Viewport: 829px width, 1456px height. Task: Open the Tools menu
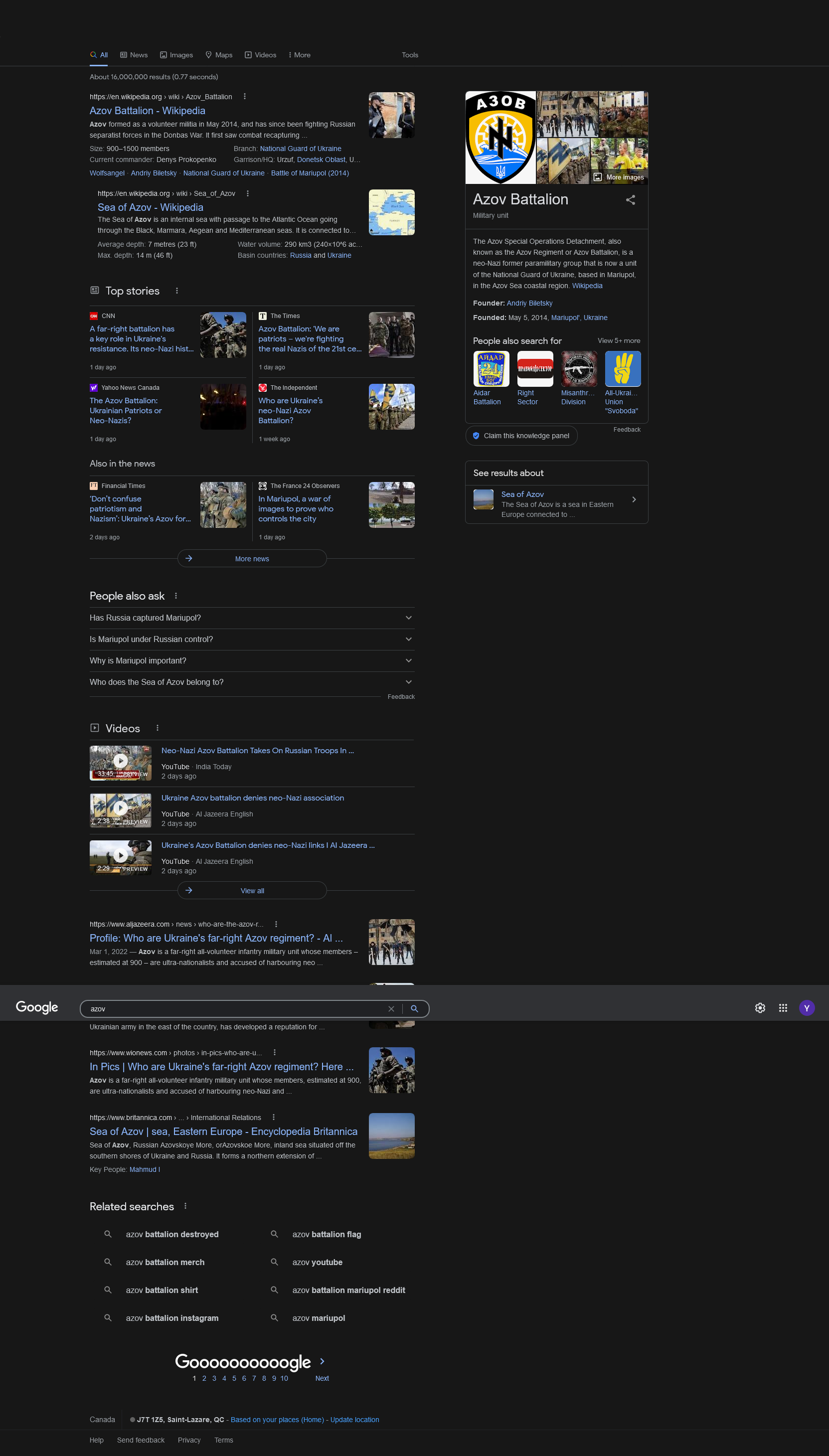(410, 55)
